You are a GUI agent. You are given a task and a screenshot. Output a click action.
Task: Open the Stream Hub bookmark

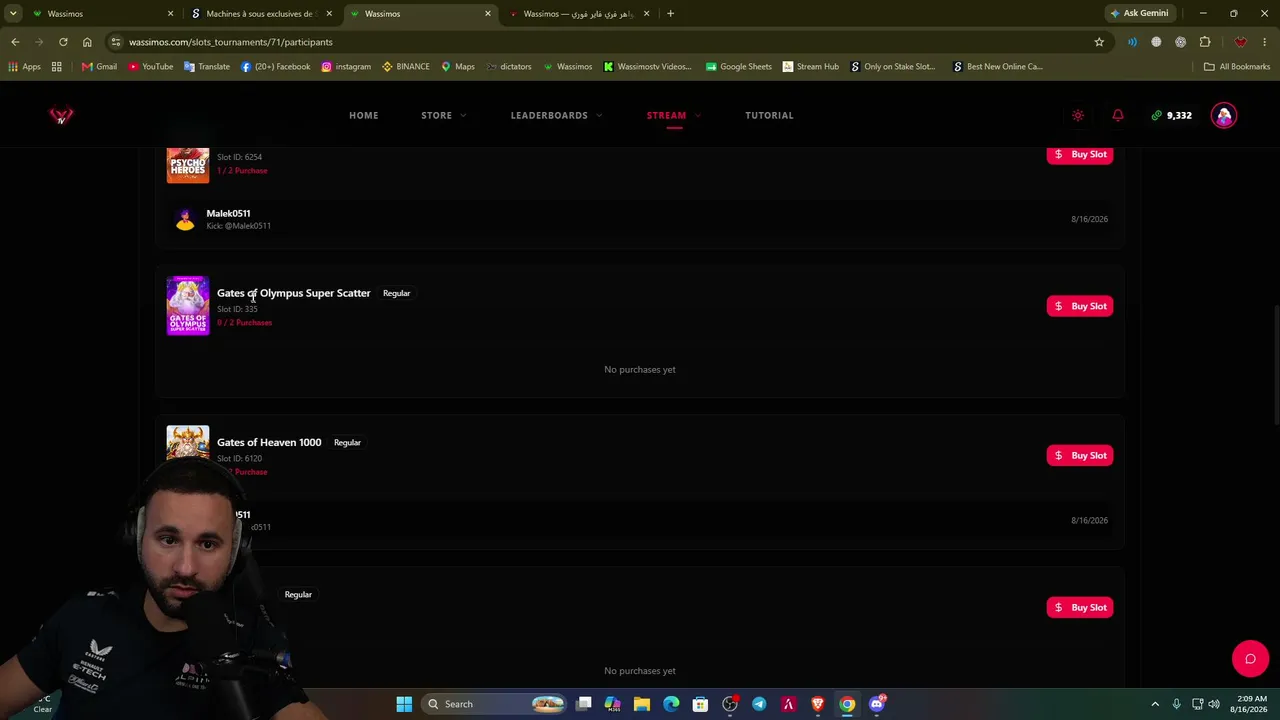point(810,67)
